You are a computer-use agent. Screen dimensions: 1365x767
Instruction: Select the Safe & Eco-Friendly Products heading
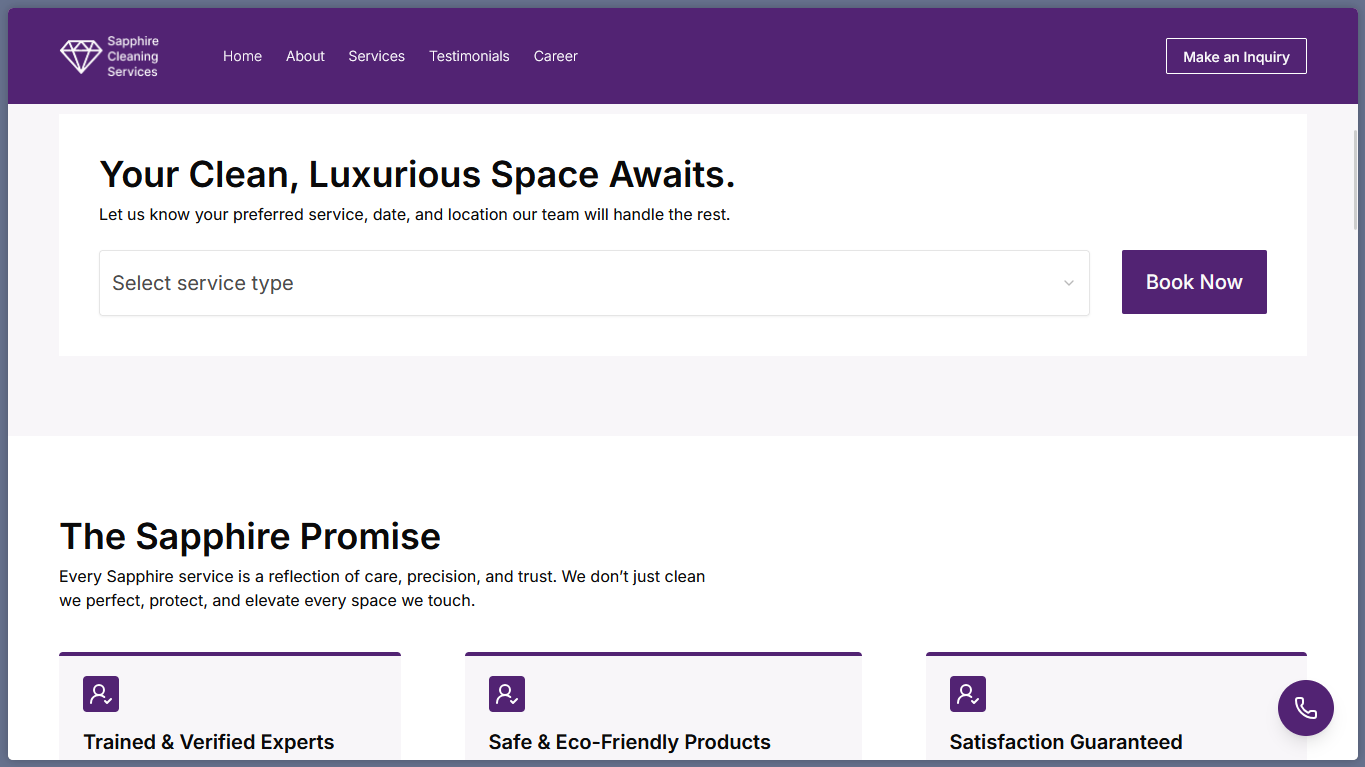[x=629, y=742]
